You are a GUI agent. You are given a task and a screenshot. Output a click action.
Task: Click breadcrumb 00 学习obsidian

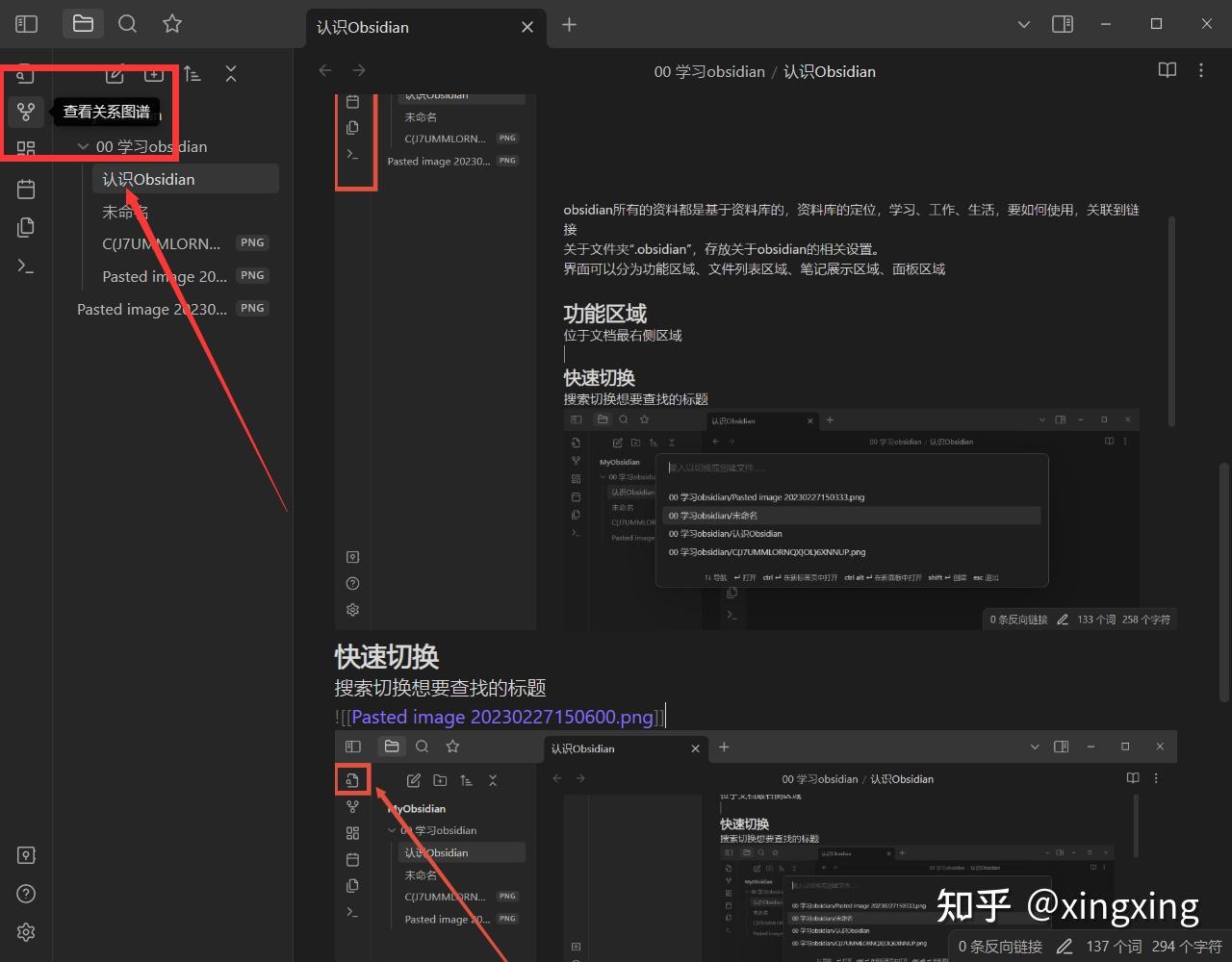tap(709, 71)
